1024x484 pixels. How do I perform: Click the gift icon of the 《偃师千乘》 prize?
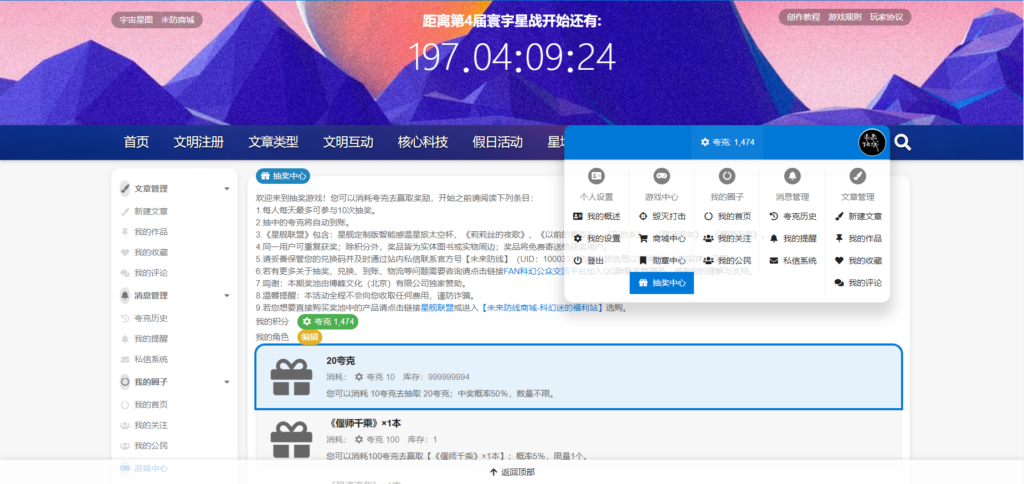291,439
